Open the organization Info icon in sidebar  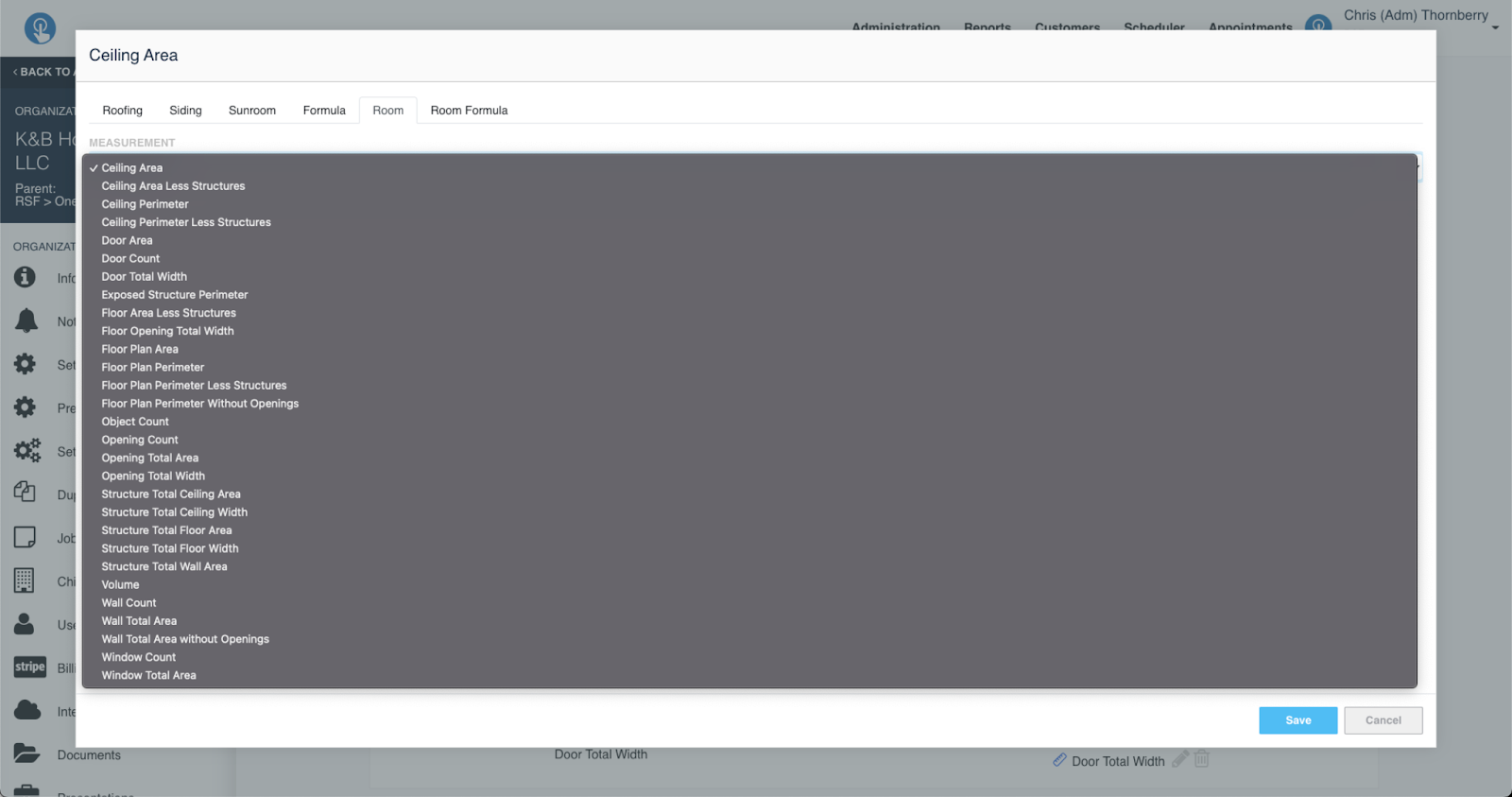click(26, 277)
